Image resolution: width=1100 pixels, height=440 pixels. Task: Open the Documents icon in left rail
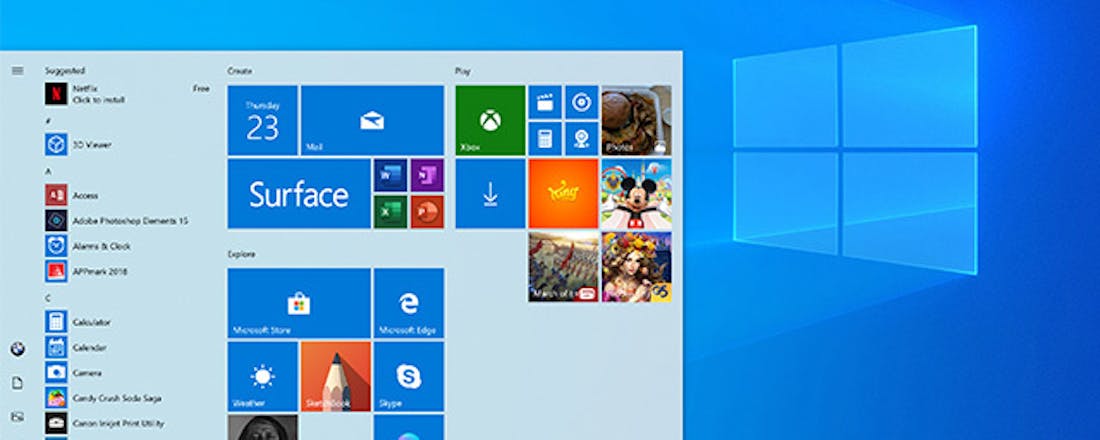click(18, 383)
